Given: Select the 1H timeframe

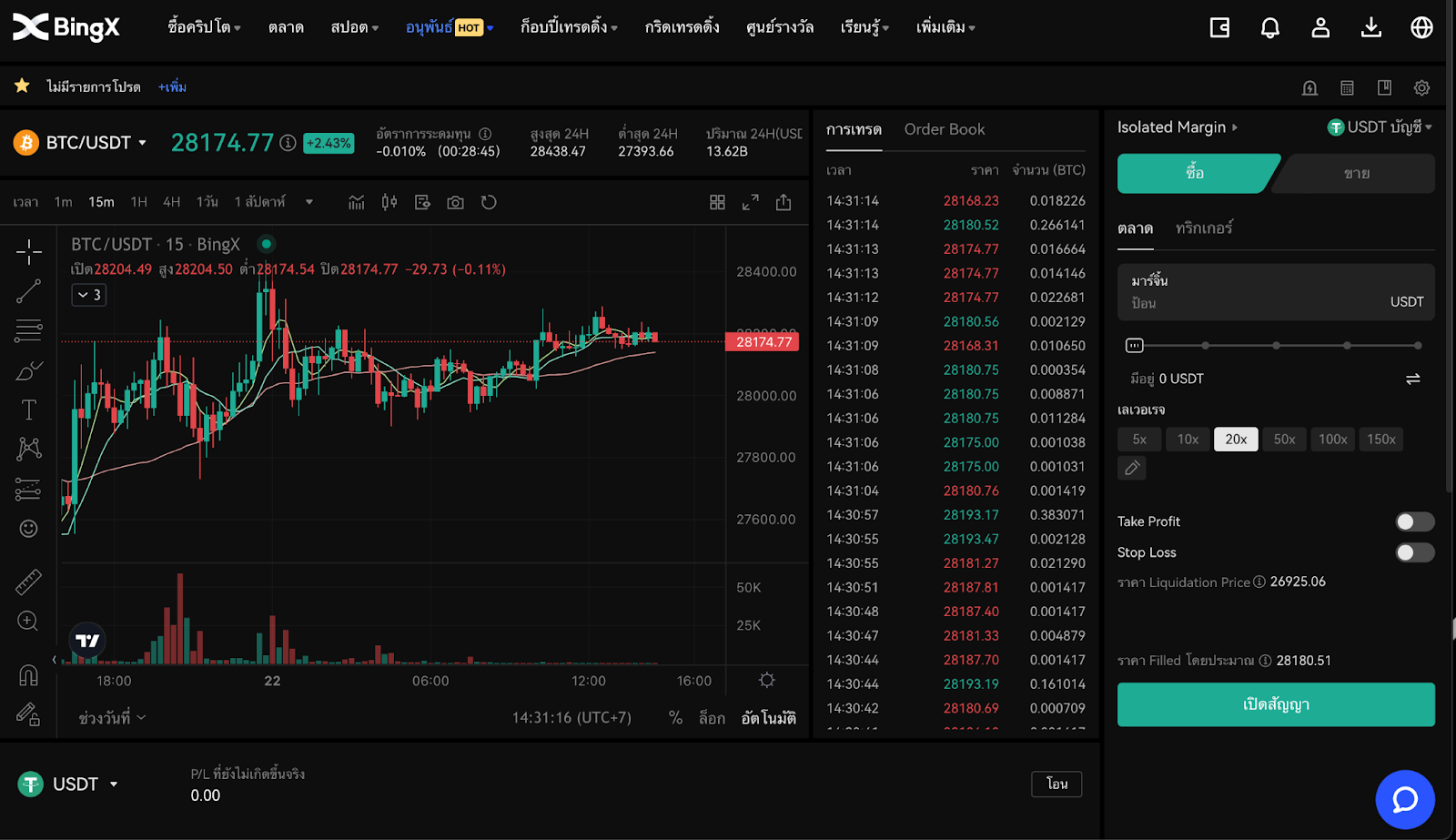Looking at the screenshot, I should click(x=138, y=202).
